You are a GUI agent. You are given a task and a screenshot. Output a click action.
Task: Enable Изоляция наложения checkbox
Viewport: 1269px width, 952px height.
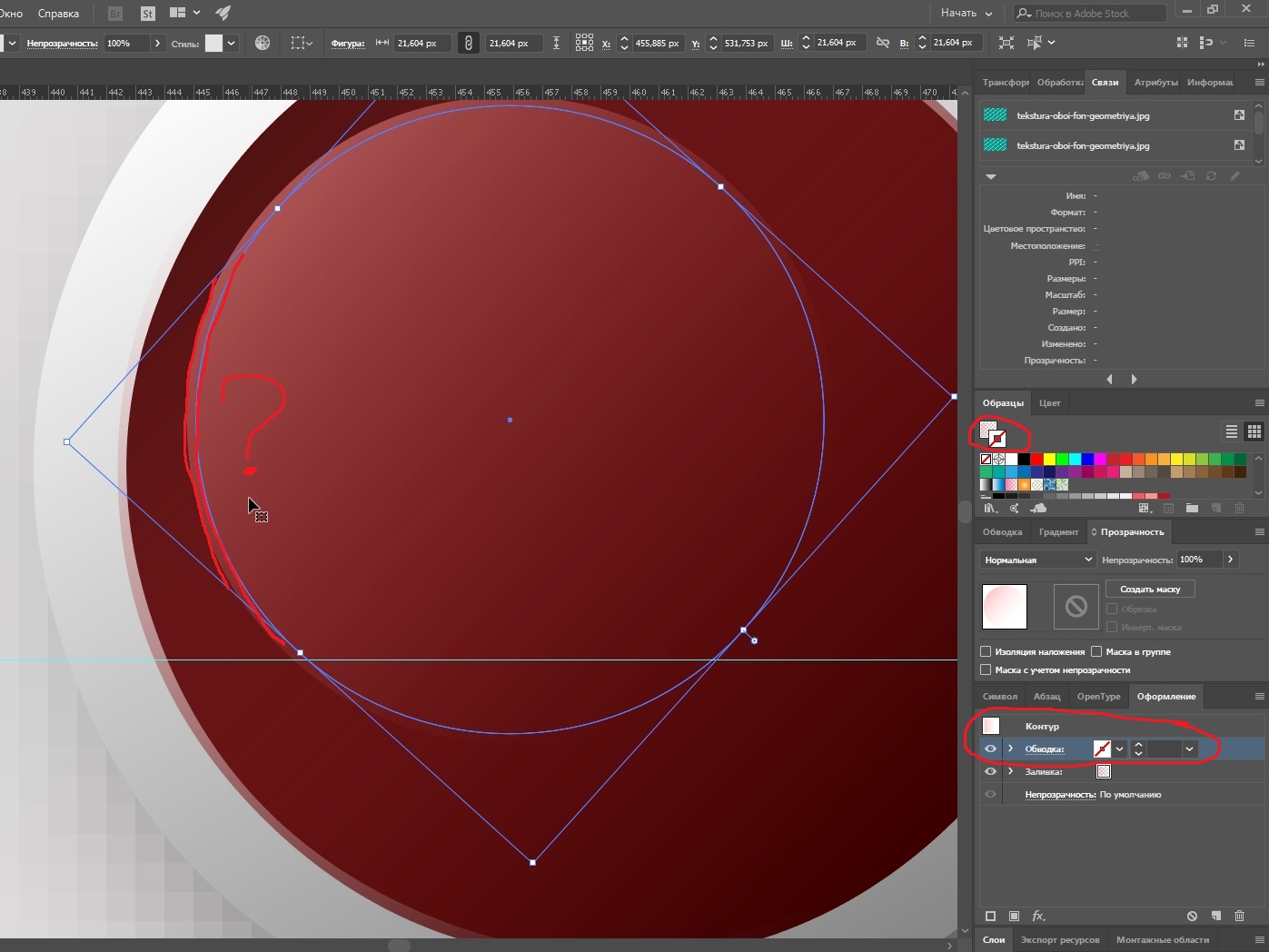986,651
